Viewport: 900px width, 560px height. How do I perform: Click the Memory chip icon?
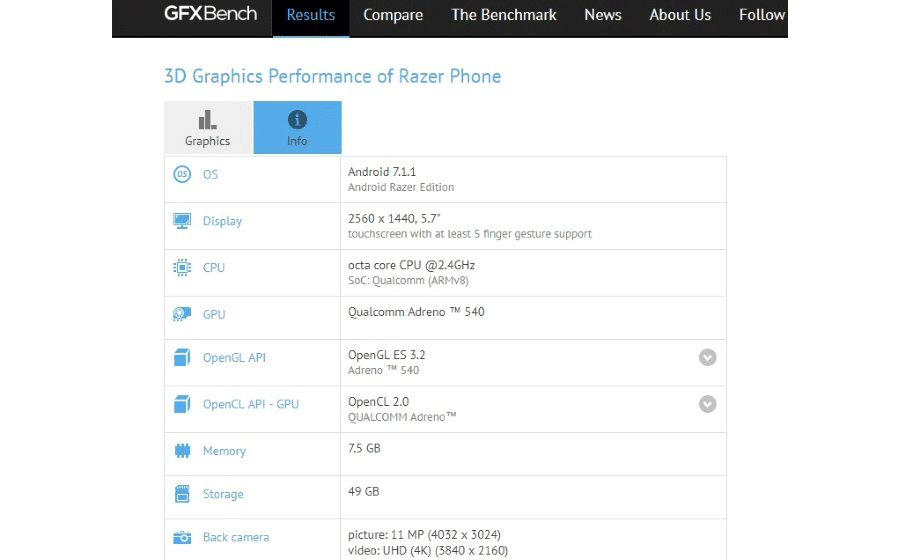click(182, 451)
